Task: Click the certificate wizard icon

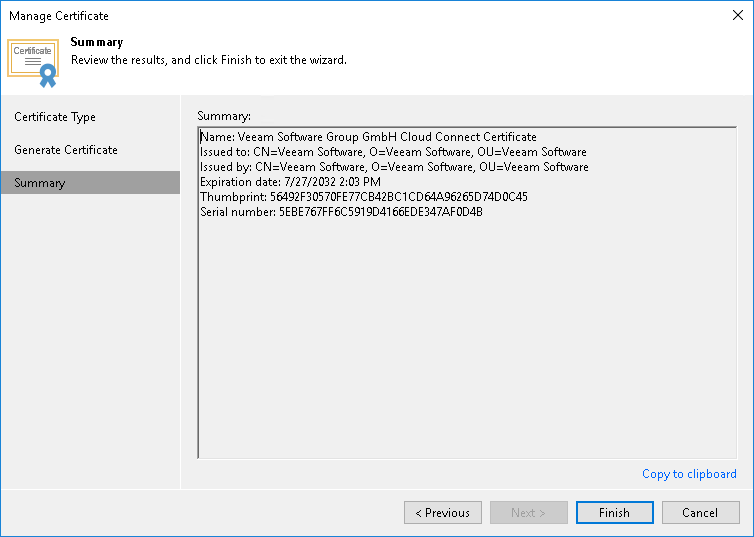Action: click(33, 63)
